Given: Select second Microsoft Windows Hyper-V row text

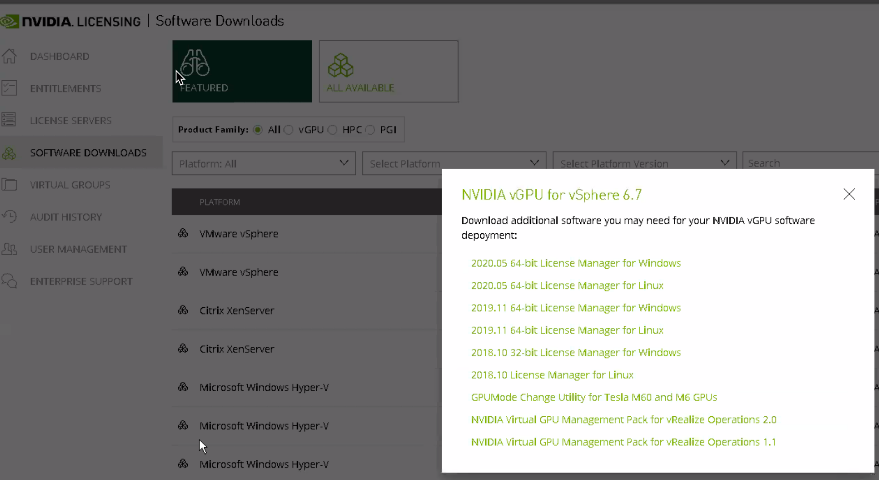Looking at the screenshot, I should (264, 426).
